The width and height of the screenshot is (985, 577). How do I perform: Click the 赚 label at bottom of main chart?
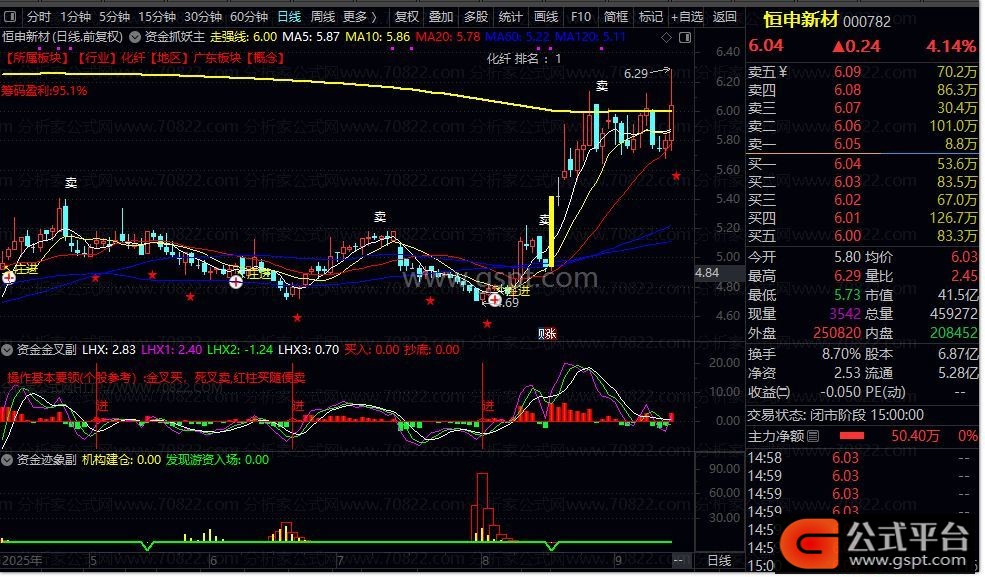pos(546,334)
